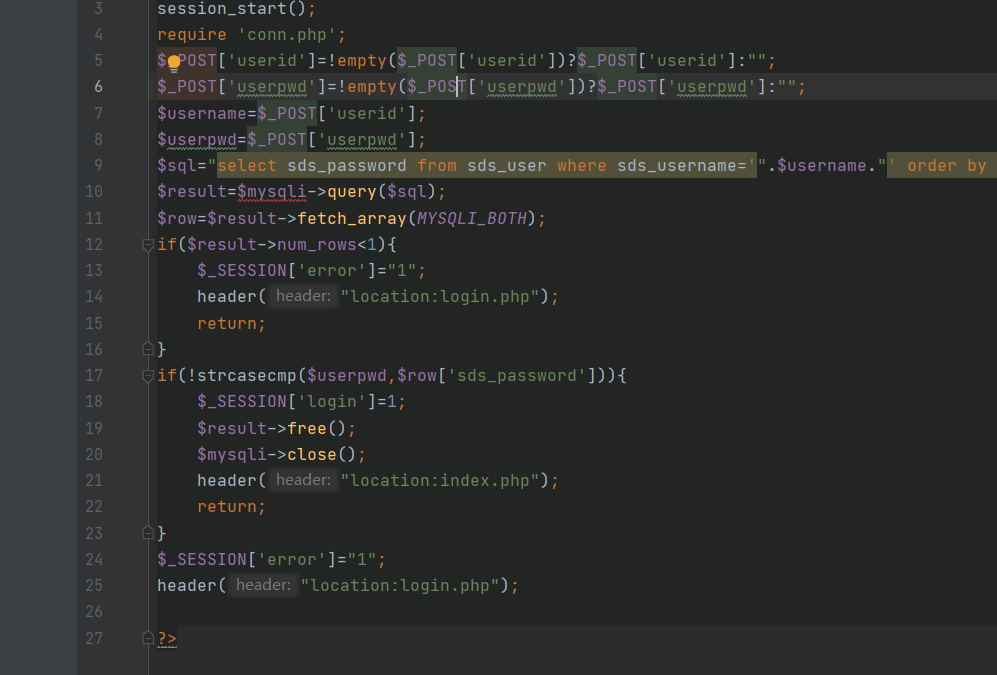997x675 pixels.
Task: Click the fold marker beside the ?> closing tag
Action: [148, 638]
